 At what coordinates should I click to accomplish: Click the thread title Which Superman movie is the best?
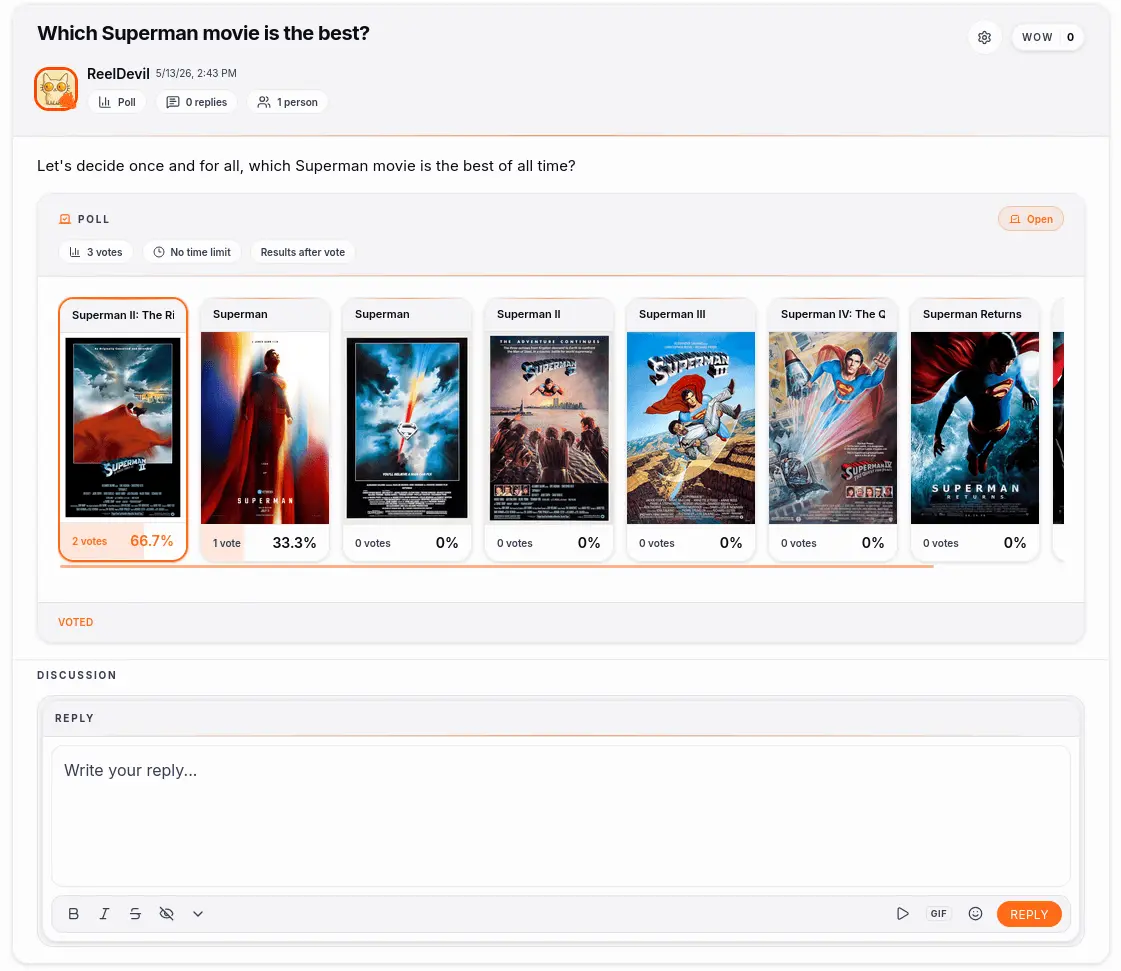(x=203, y=33)
